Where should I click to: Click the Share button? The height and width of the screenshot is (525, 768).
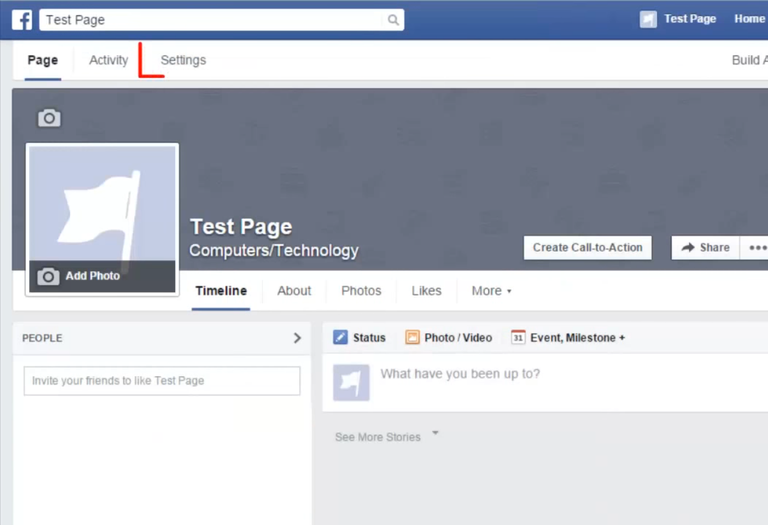(705, 248)
